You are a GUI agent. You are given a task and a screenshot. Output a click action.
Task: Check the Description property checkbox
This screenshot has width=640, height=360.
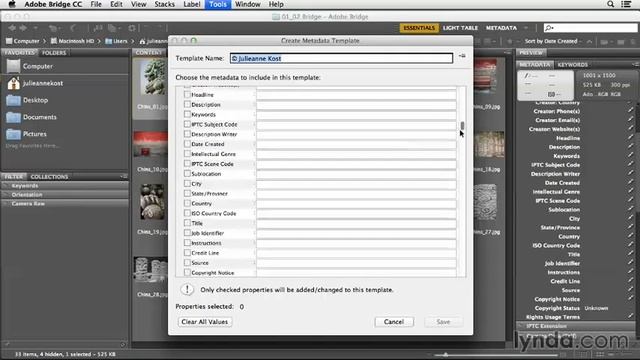point(187,104)
